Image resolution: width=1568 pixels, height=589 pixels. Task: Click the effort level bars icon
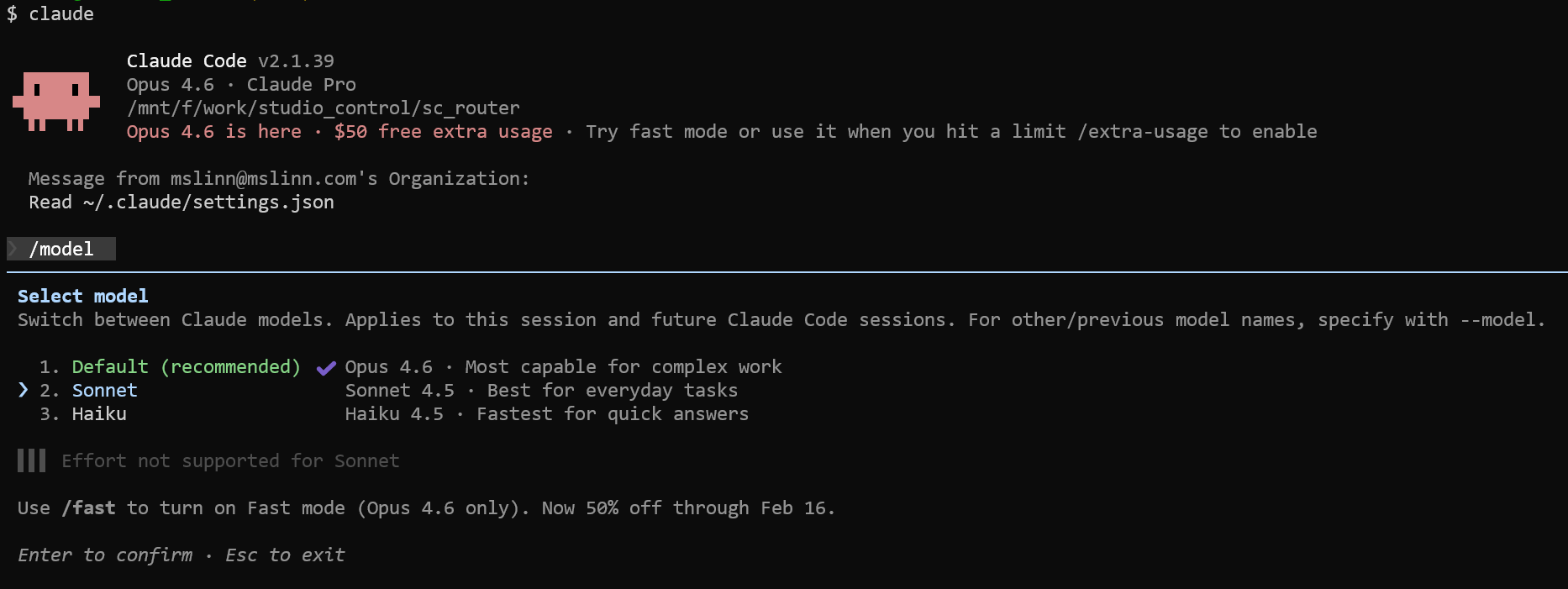click(32, 460)
